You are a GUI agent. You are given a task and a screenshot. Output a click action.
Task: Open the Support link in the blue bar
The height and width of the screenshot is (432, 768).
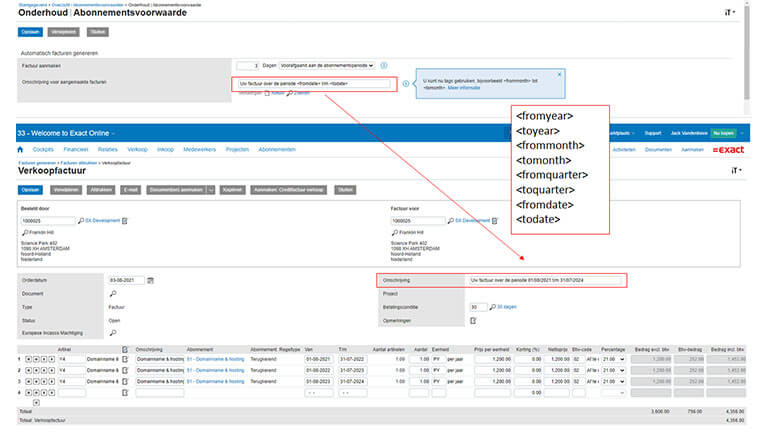coord(653,133)
